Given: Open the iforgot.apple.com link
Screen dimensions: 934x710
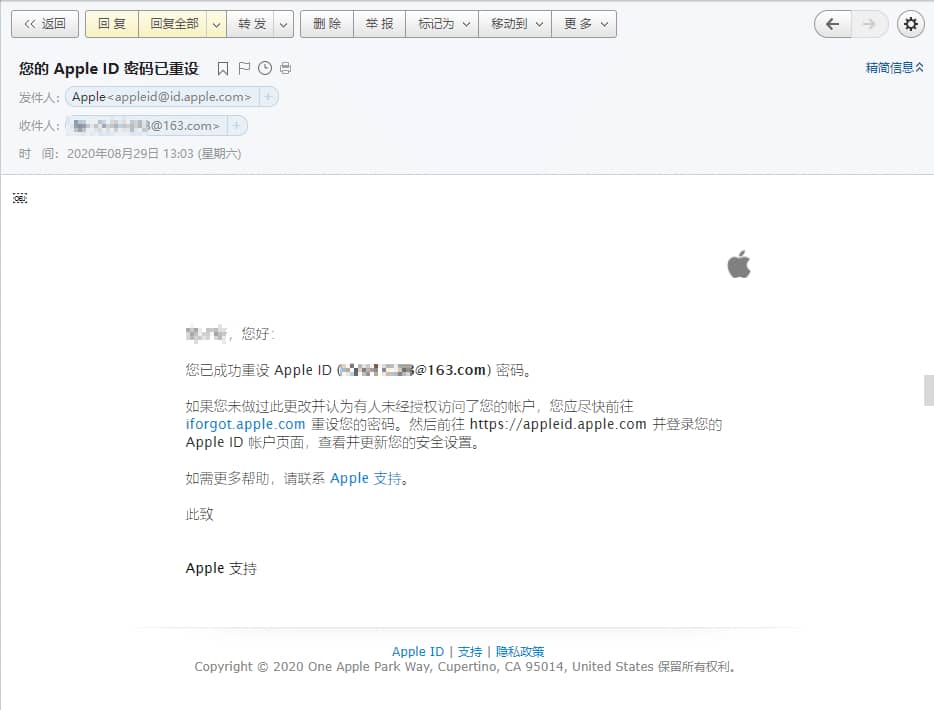Looking at the screenshot, I should coord(245,424).
